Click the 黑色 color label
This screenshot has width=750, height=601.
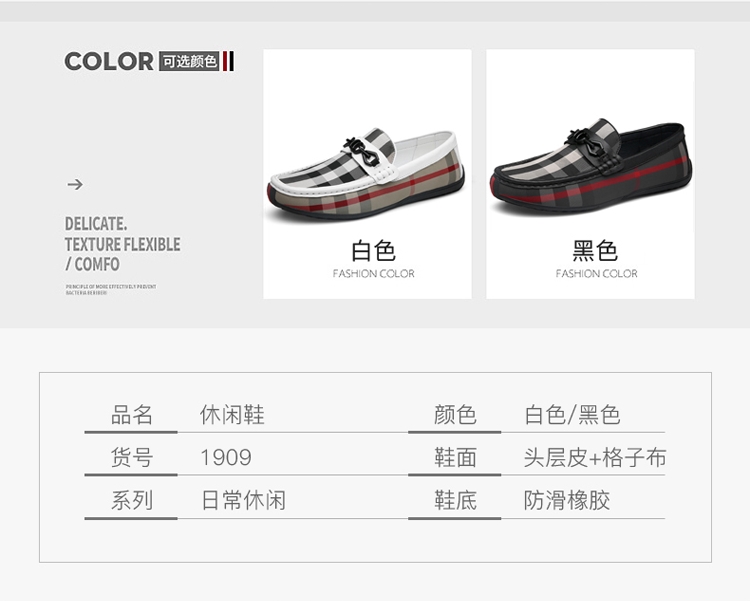(x=596, y=251)
